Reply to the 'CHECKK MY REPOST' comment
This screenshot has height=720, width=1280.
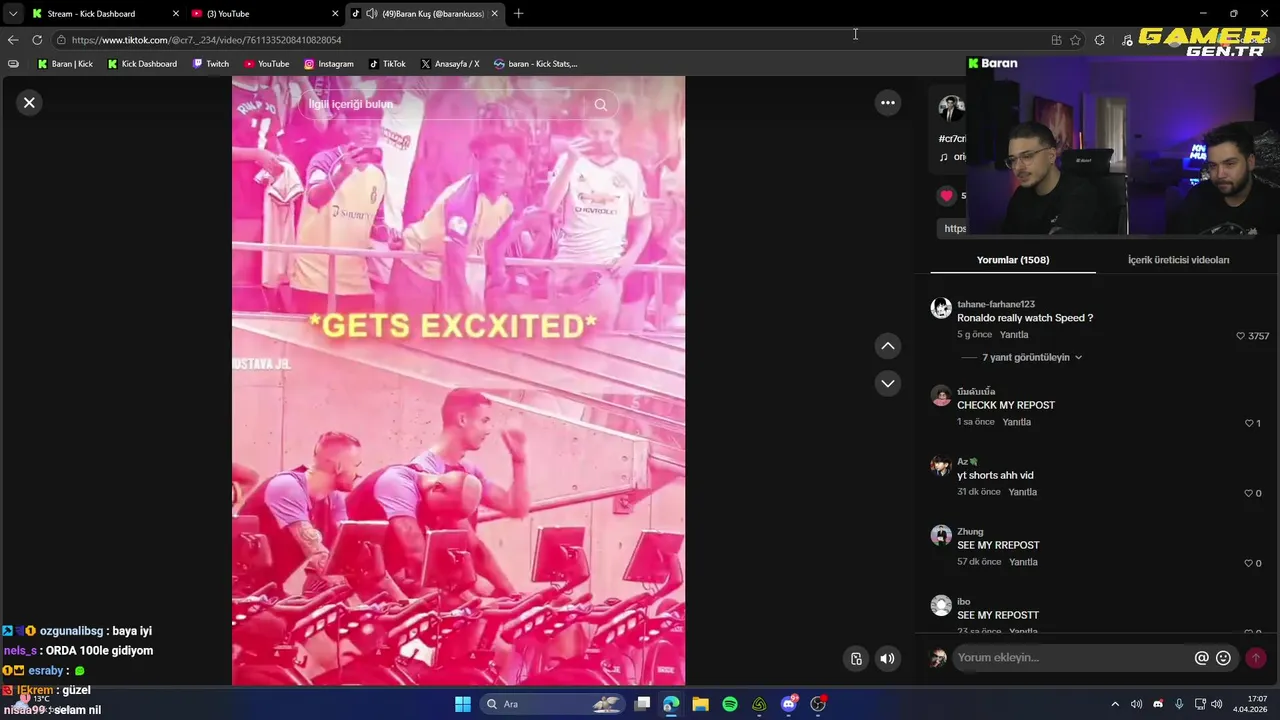coord(1016,422)
